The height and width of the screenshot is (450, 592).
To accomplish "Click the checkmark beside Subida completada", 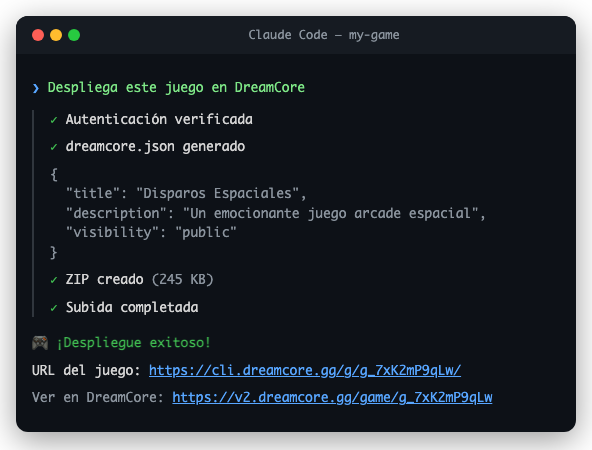I will coord(54,308).
